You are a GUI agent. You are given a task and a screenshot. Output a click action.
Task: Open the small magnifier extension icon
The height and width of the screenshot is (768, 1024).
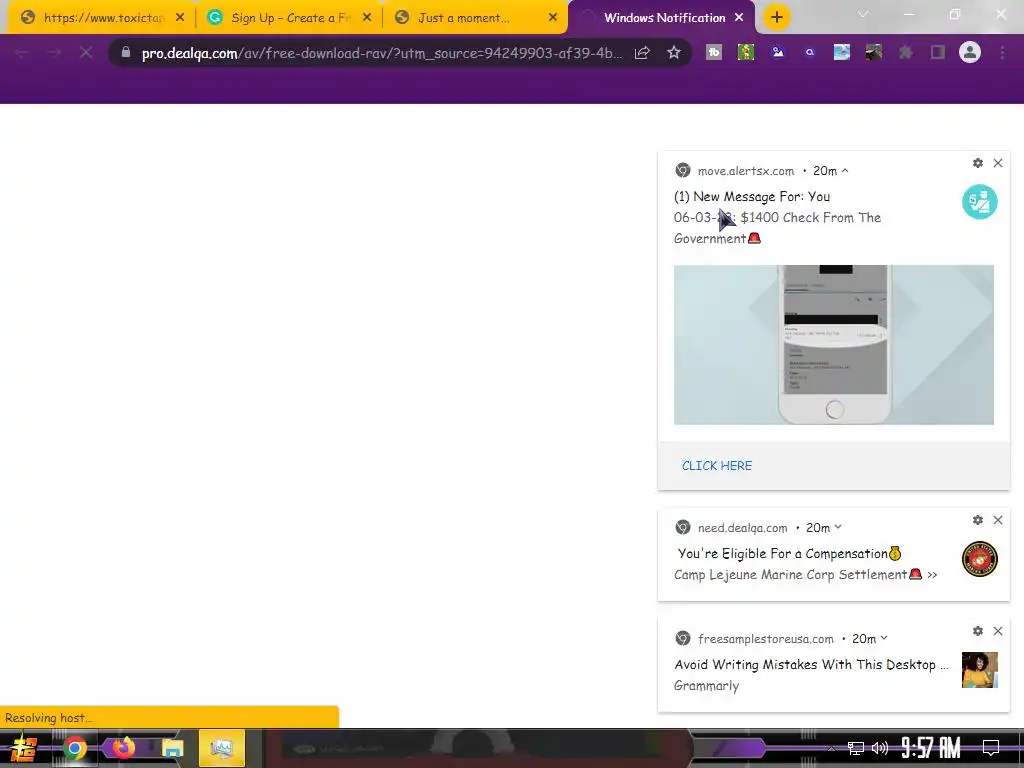coord(810,52)
